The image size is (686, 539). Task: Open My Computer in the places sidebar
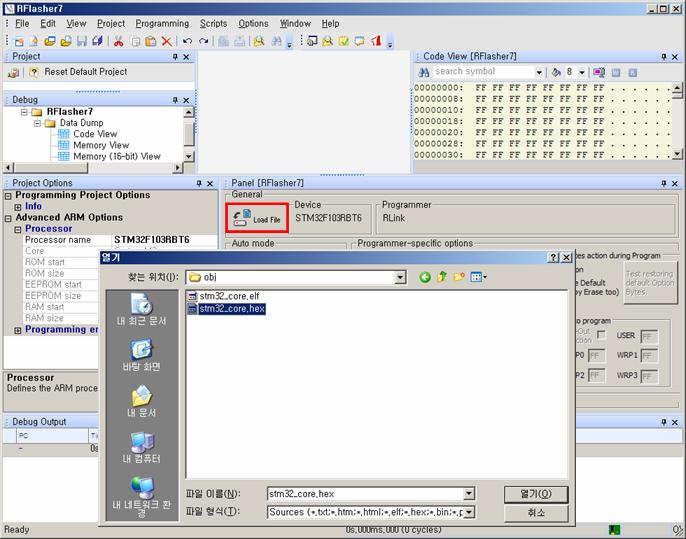click(143, 446)
